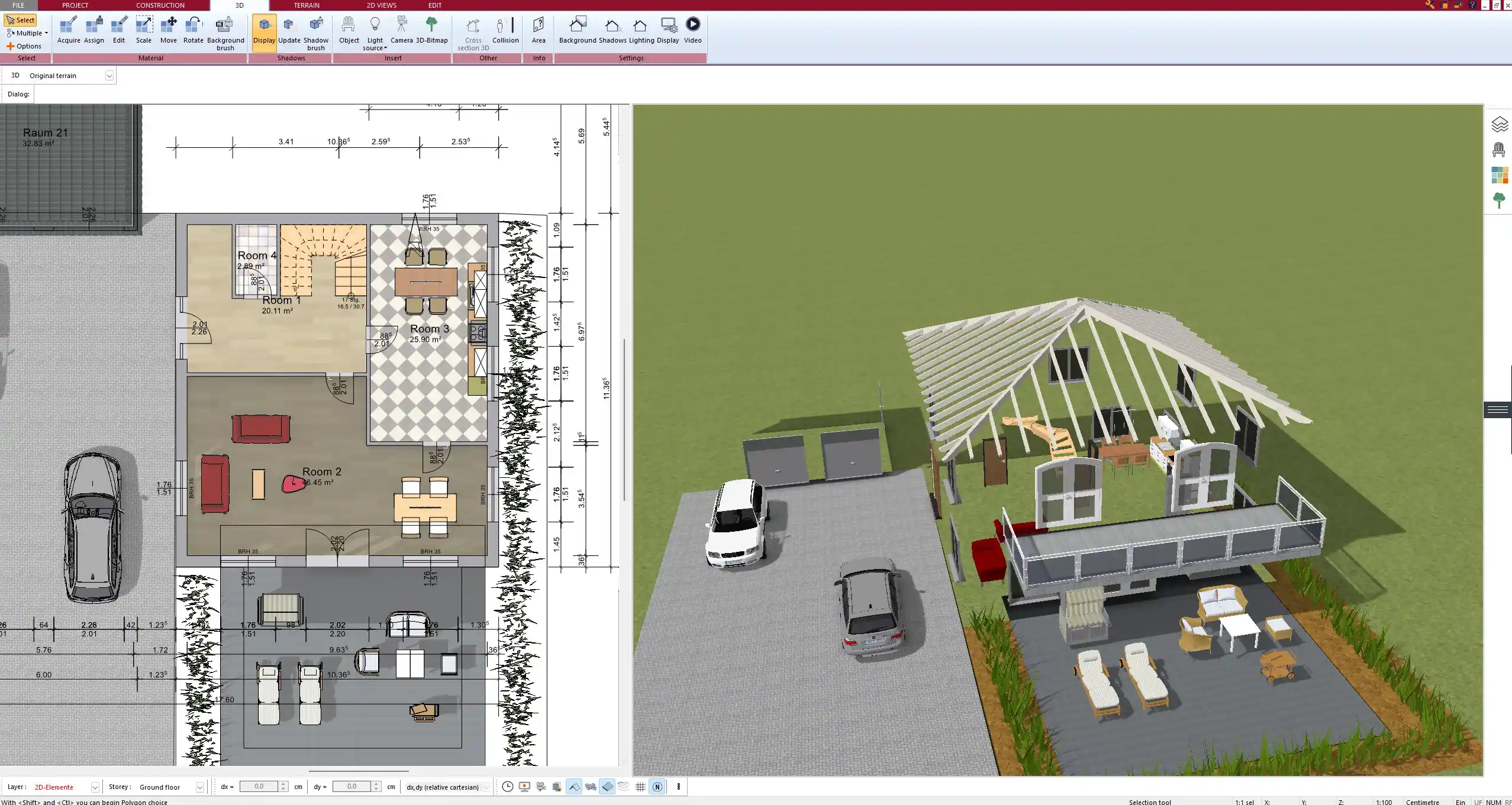
Task: Clear the dx input field value
Action: point(260,785)
